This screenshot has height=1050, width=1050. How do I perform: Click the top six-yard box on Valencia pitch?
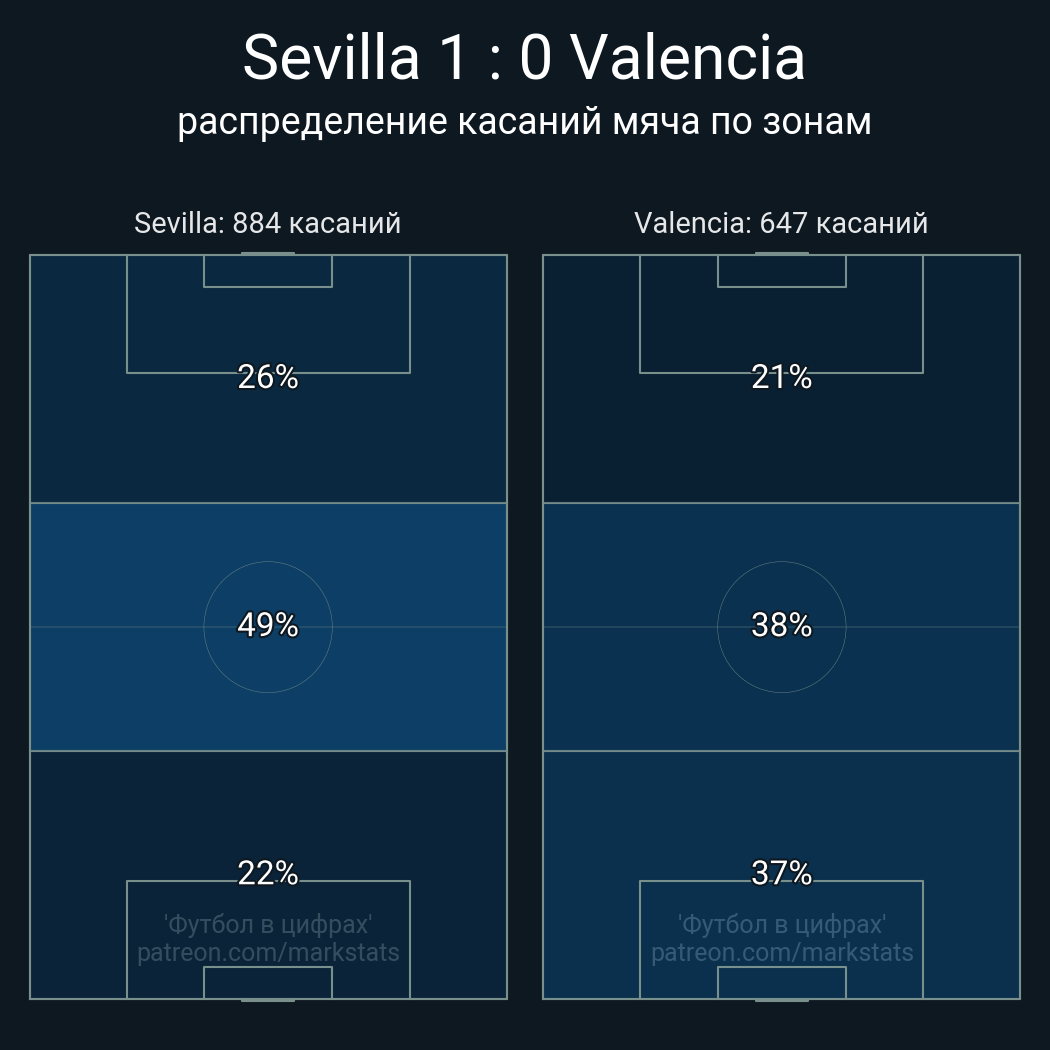782,271
